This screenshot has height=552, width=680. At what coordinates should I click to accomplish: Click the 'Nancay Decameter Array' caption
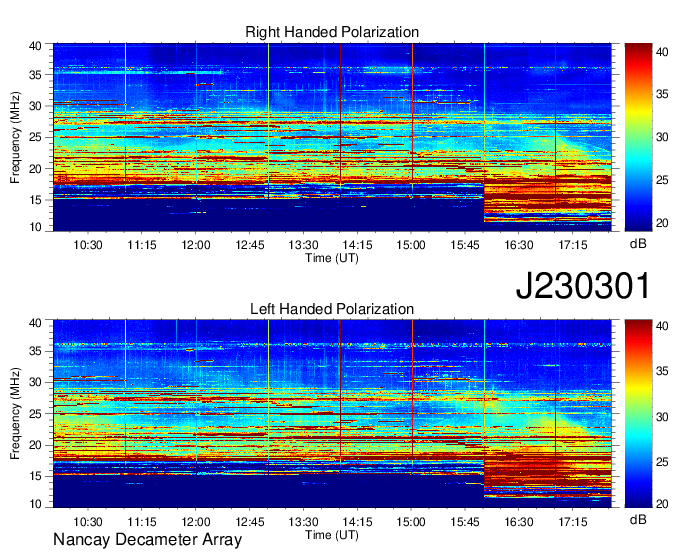tap(147, 539)
